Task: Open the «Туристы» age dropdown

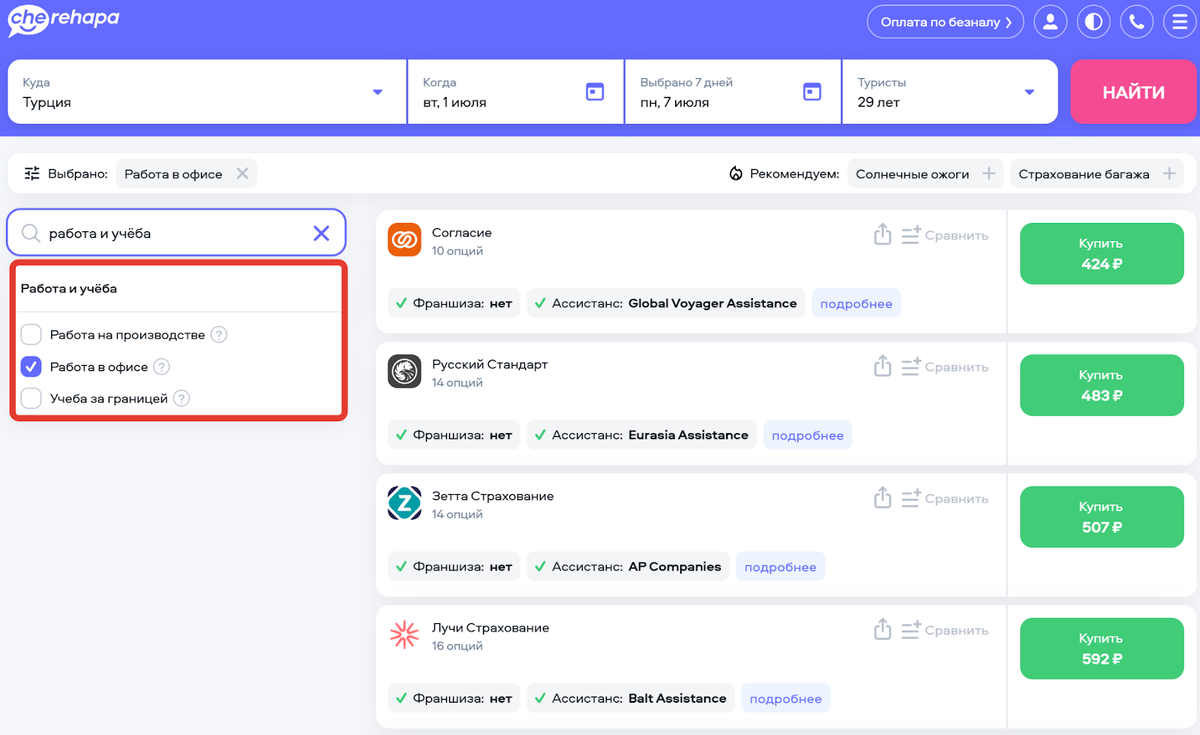Action: (1028, 91)
